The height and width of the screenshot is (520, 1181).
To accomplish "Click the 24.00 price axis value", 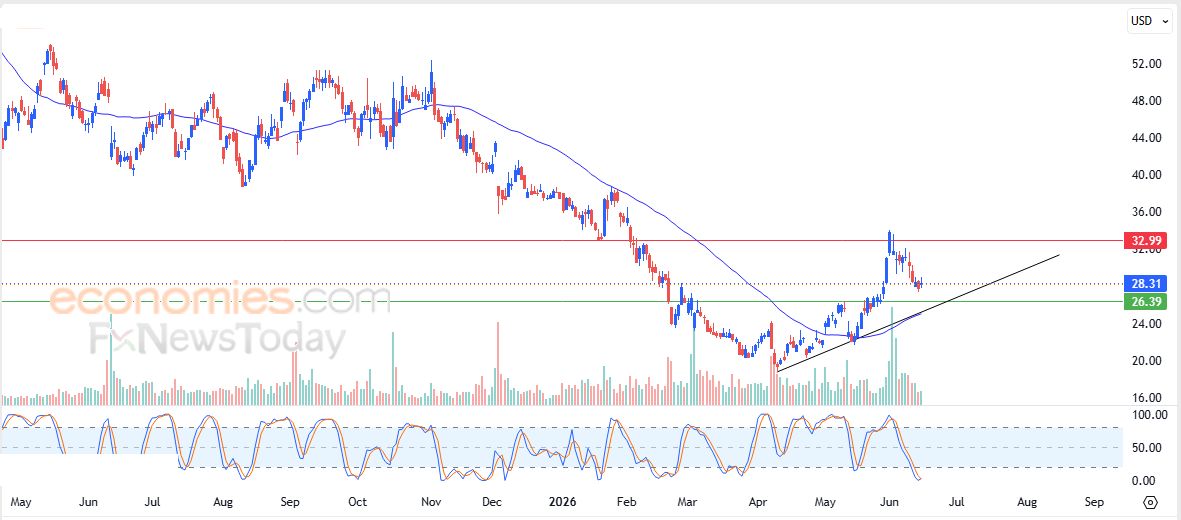I will [x=1146, y=324].
